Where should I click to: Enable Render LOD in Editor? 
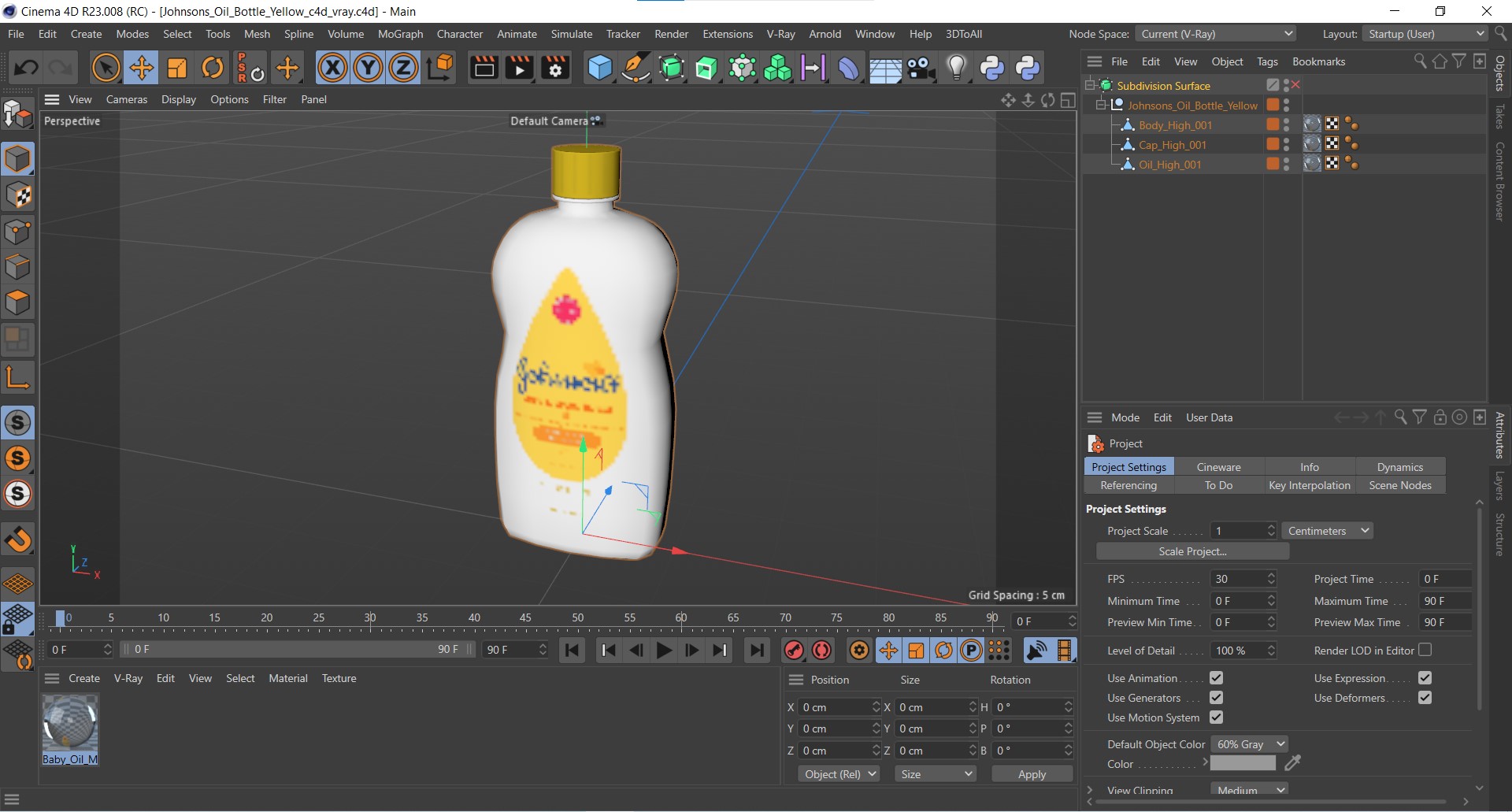point(1425,651)
